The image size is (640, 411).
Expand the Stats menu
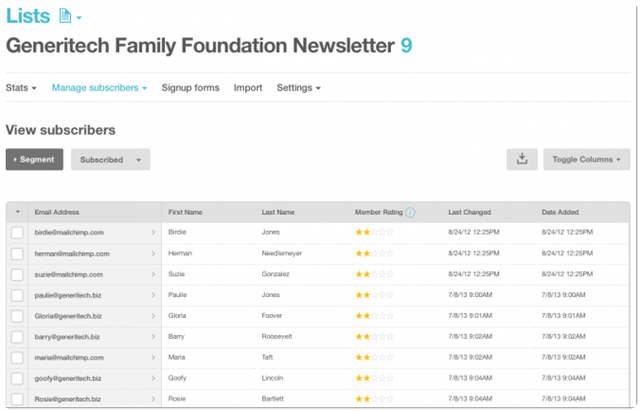pos(21,88)
